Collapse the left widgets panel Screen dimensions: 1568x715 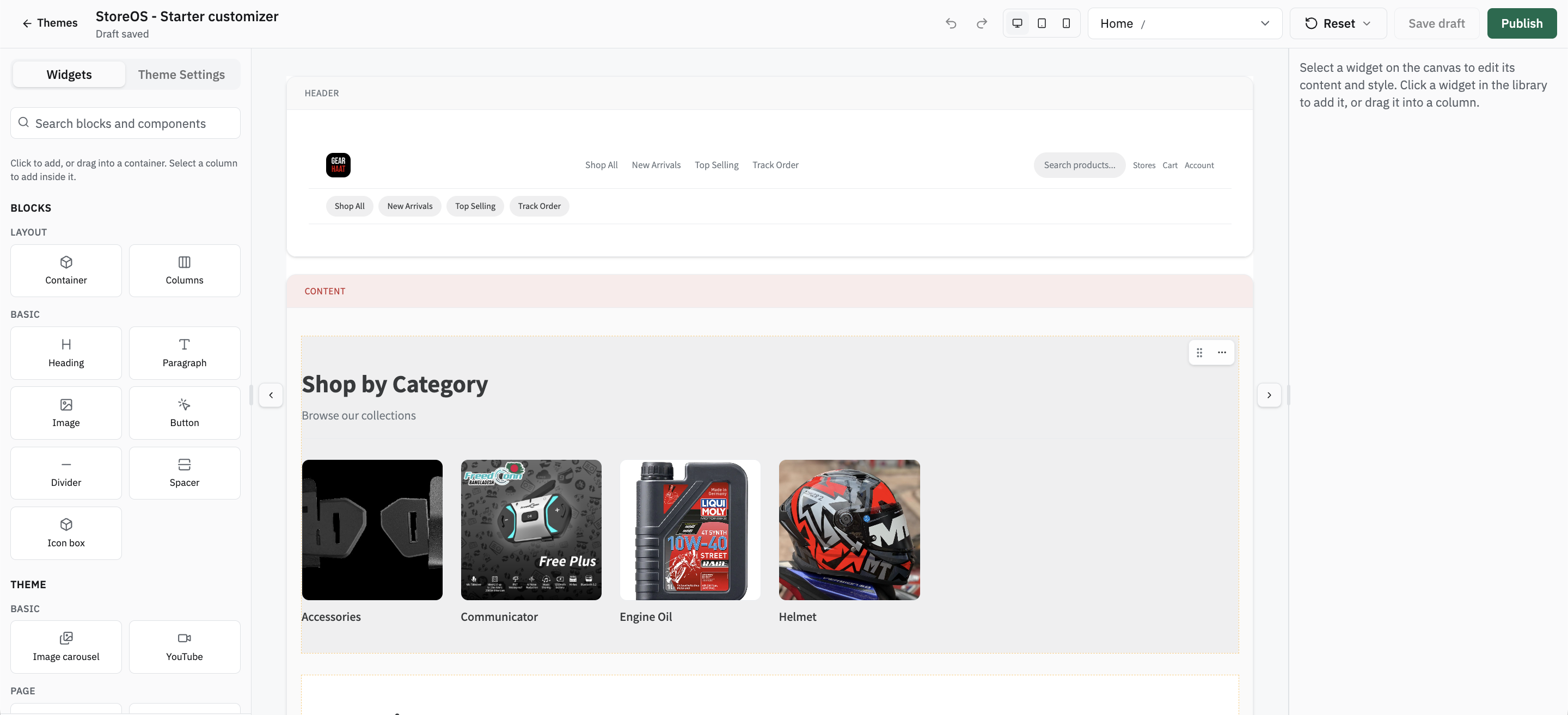click(x=271, y=395)
